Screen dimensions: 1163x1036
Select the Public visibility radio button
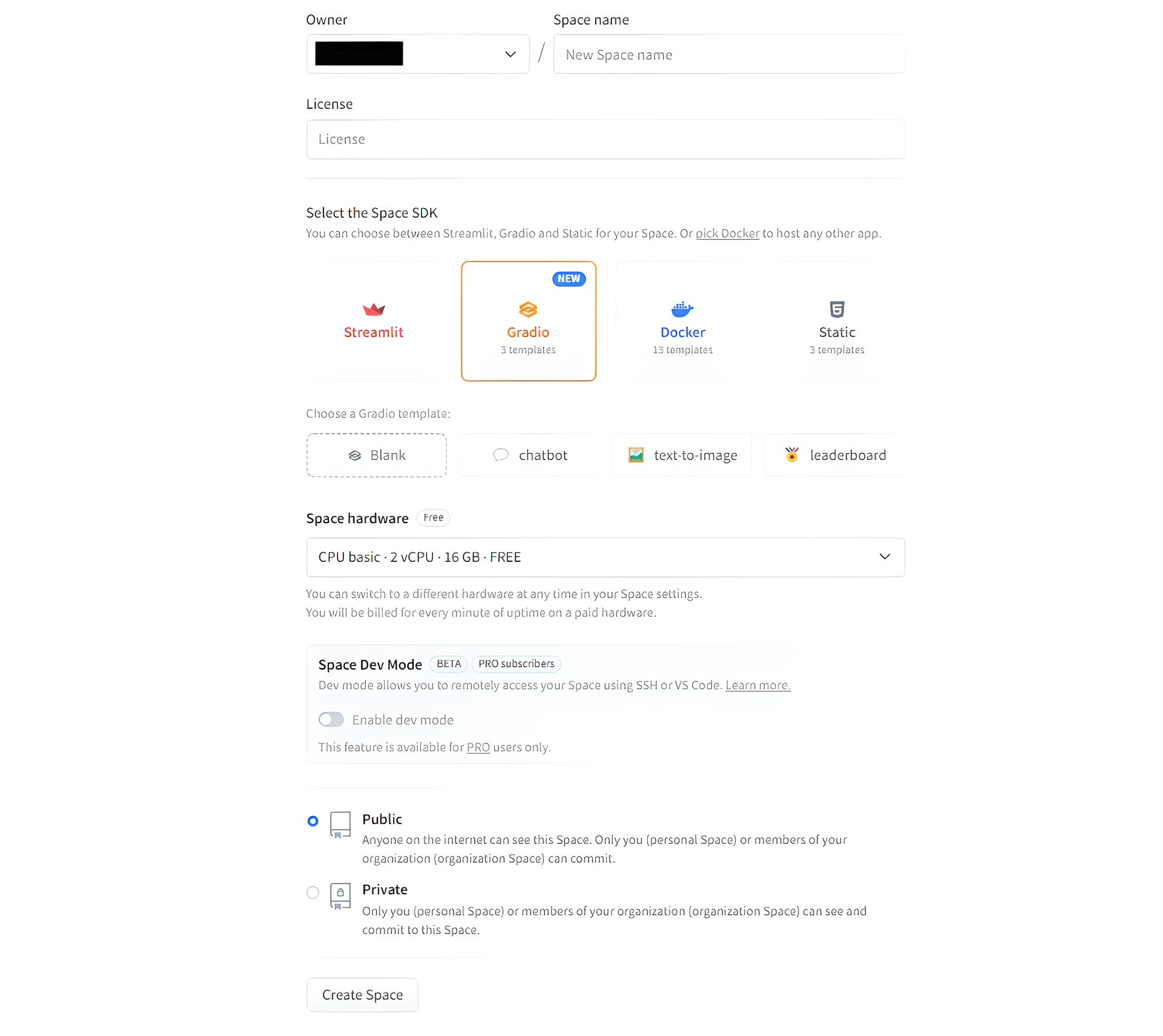tap(313, 821)
